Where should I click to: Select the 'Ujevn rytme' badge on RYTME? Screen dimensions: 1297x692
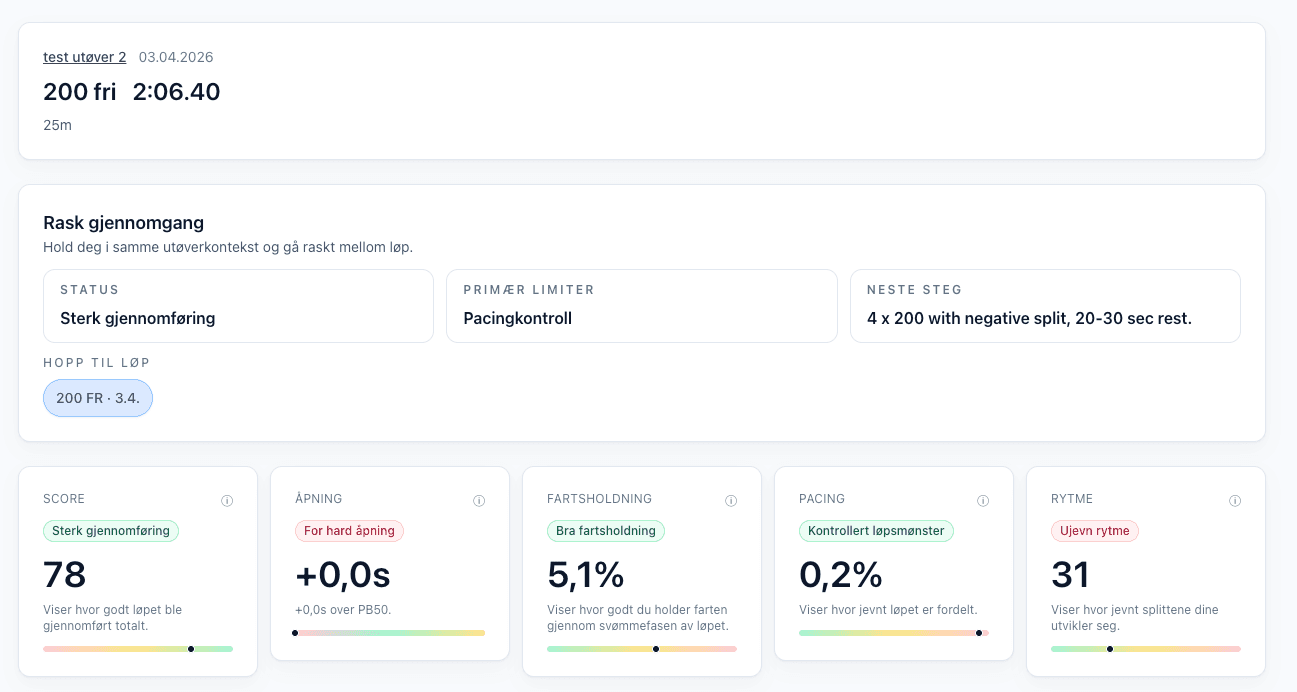1095,531
